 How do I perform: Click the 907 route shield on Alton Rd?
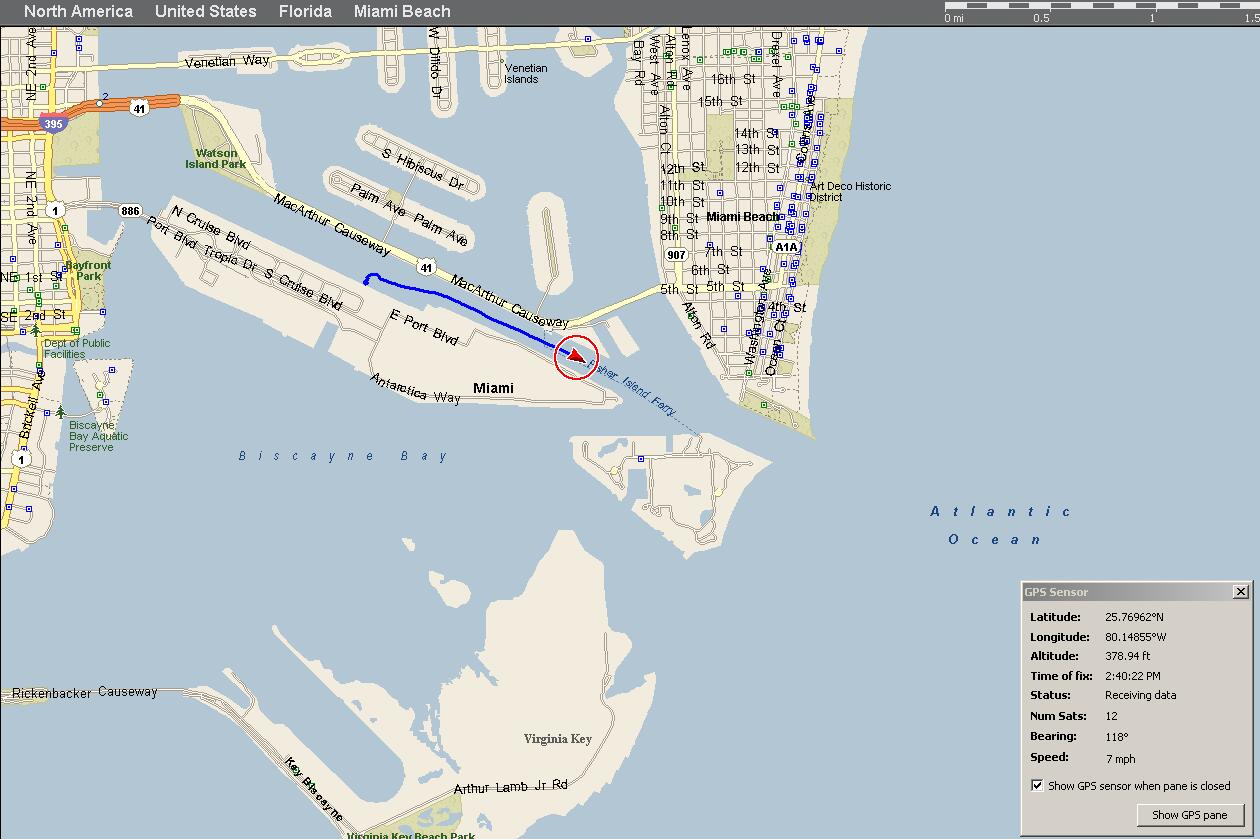coord(677,255)
